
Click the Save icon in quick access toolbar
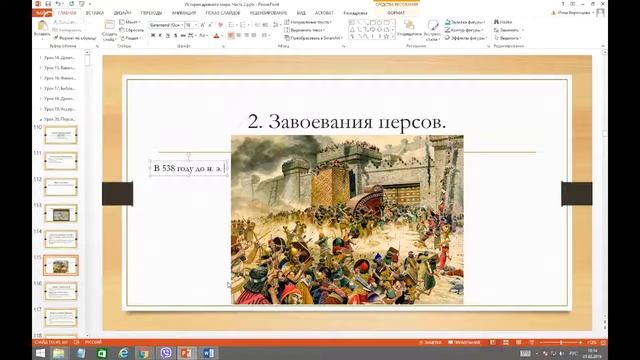[x=48, y=4]
